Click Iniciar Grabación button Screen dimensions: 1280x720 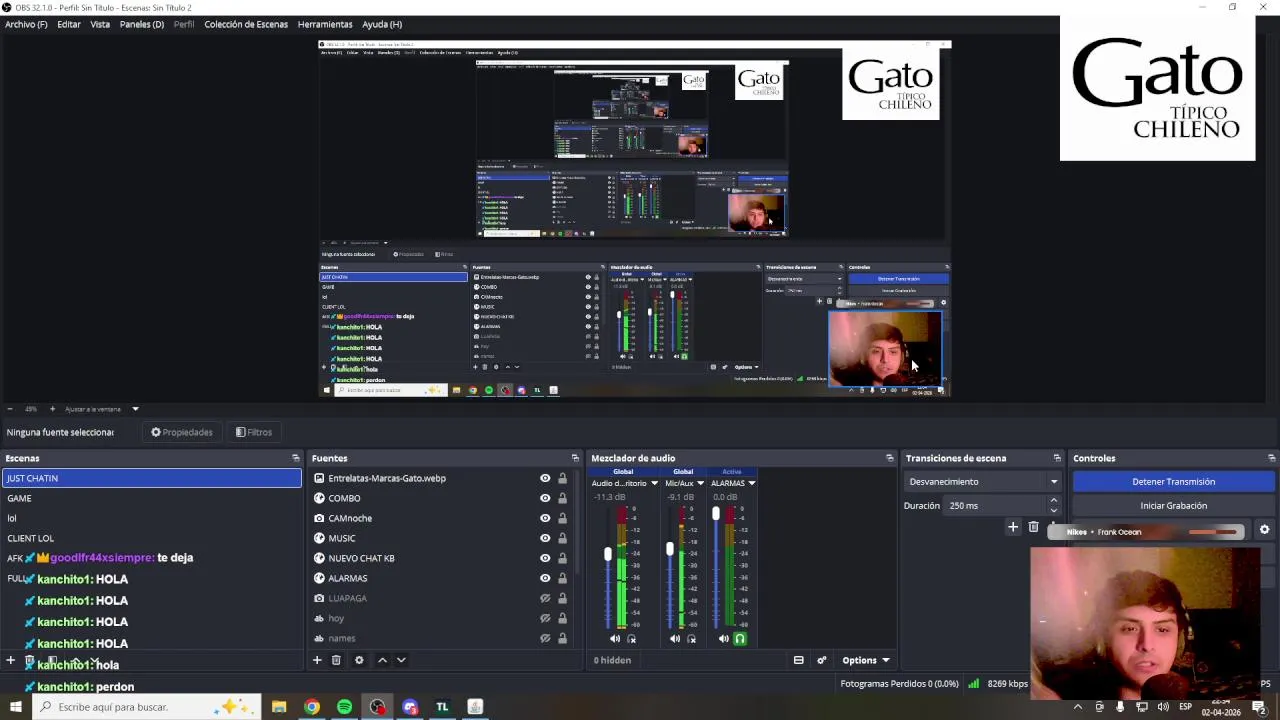[x=1173, y=506]
